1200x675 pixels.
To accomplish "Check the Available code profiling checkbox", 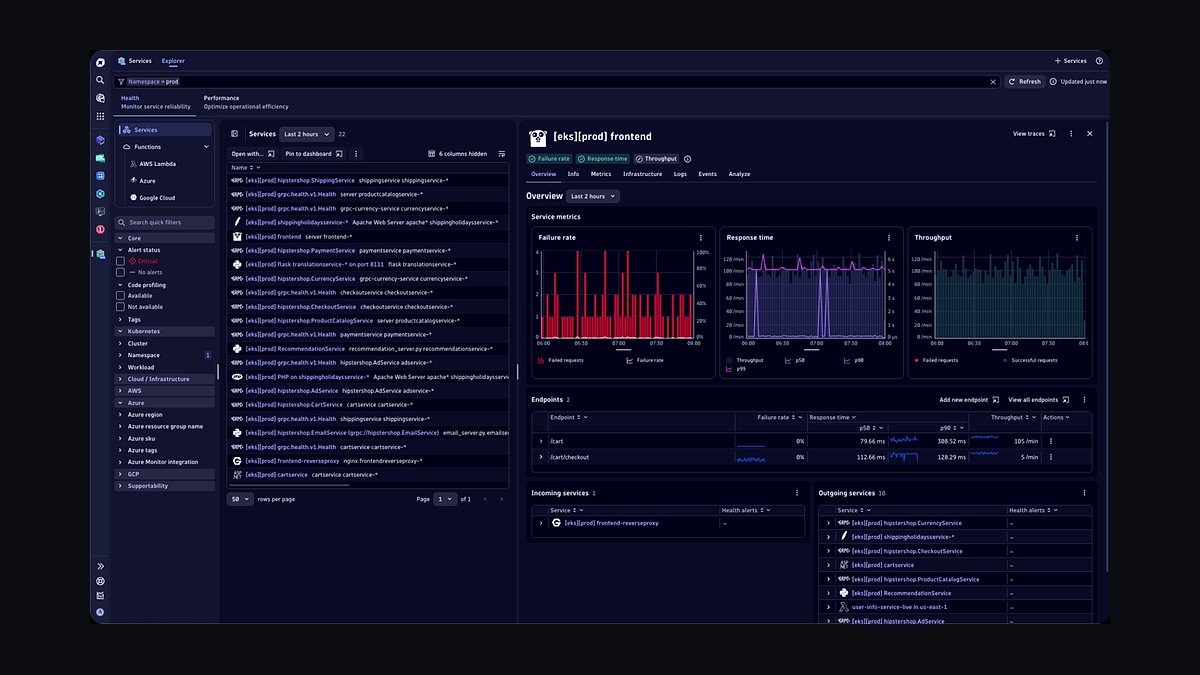I will pyautogui.click(x=121, y=296).
